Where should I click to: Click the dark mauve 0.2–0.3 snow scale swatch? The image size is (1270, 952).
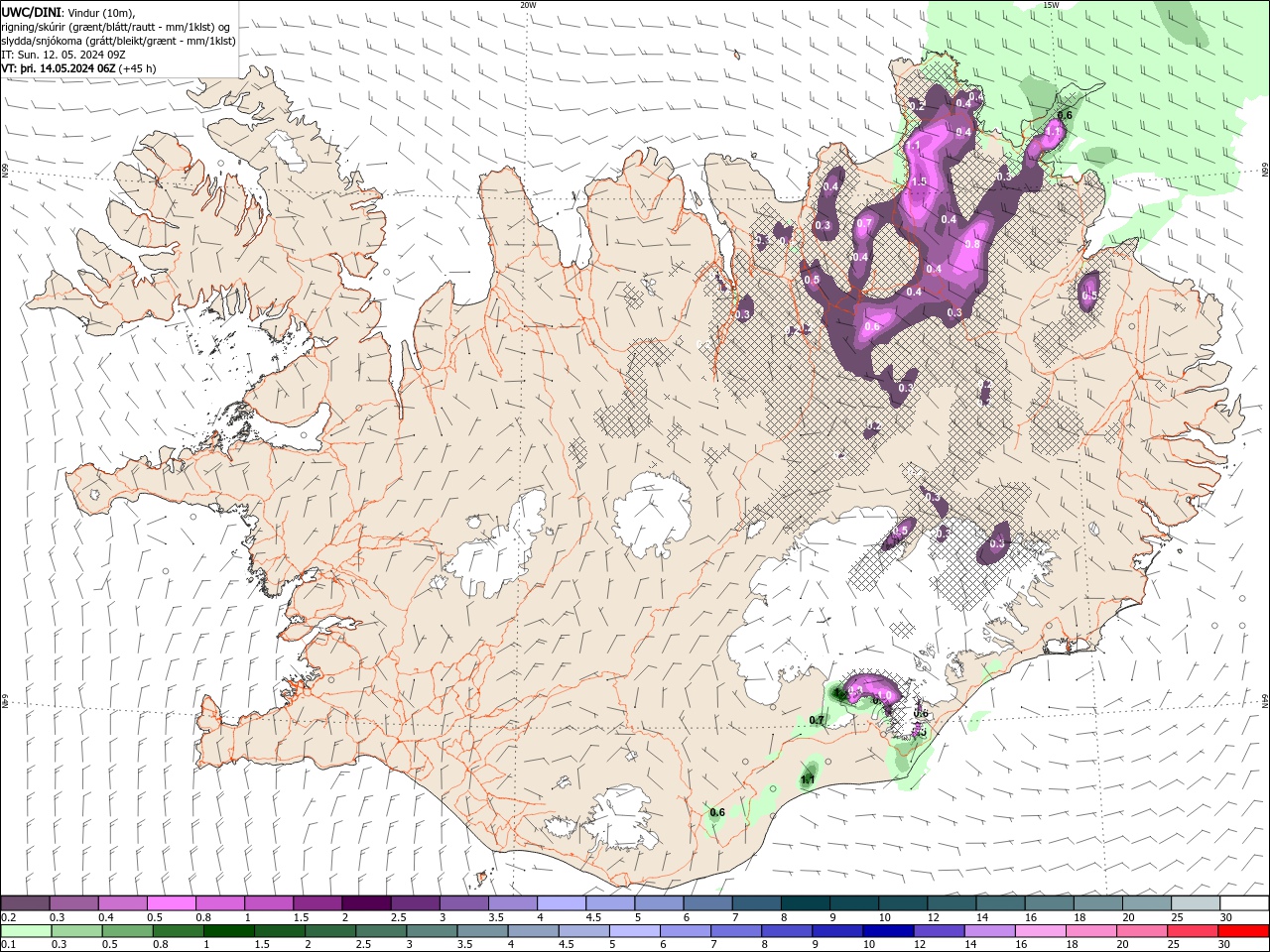click(25, 902)
